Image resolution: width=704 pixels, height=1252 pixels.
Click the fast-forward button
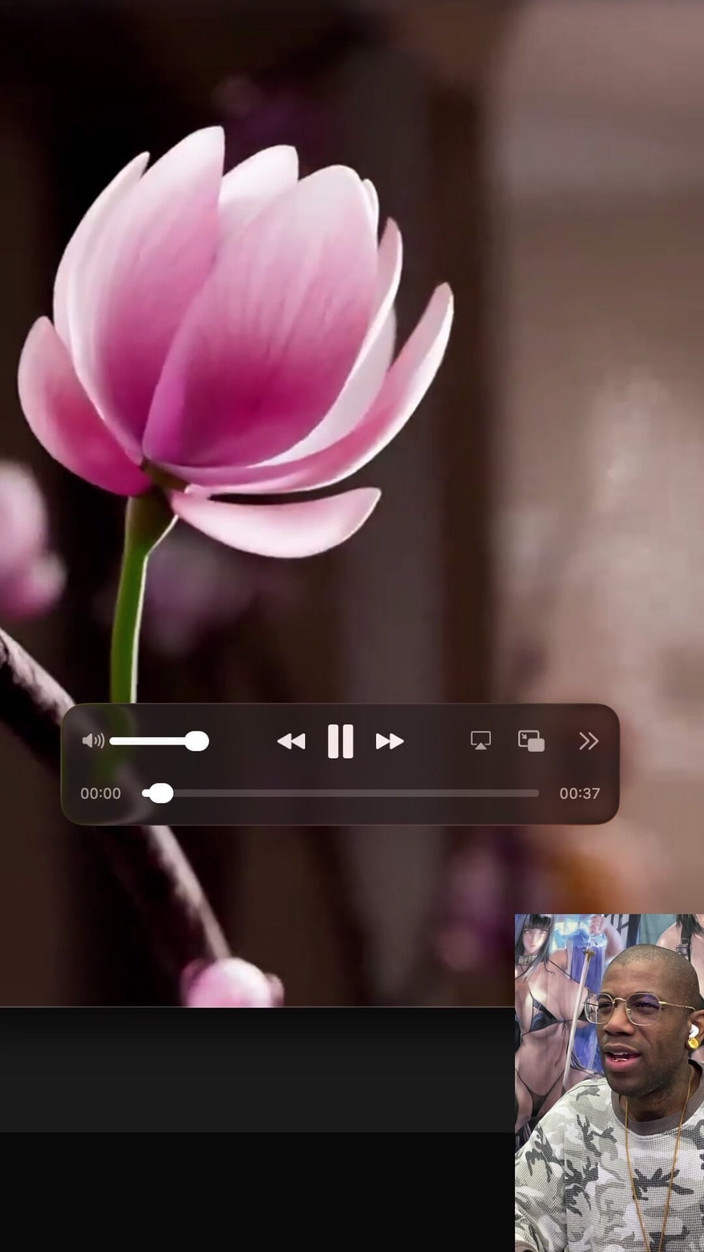tap(389, 741)
